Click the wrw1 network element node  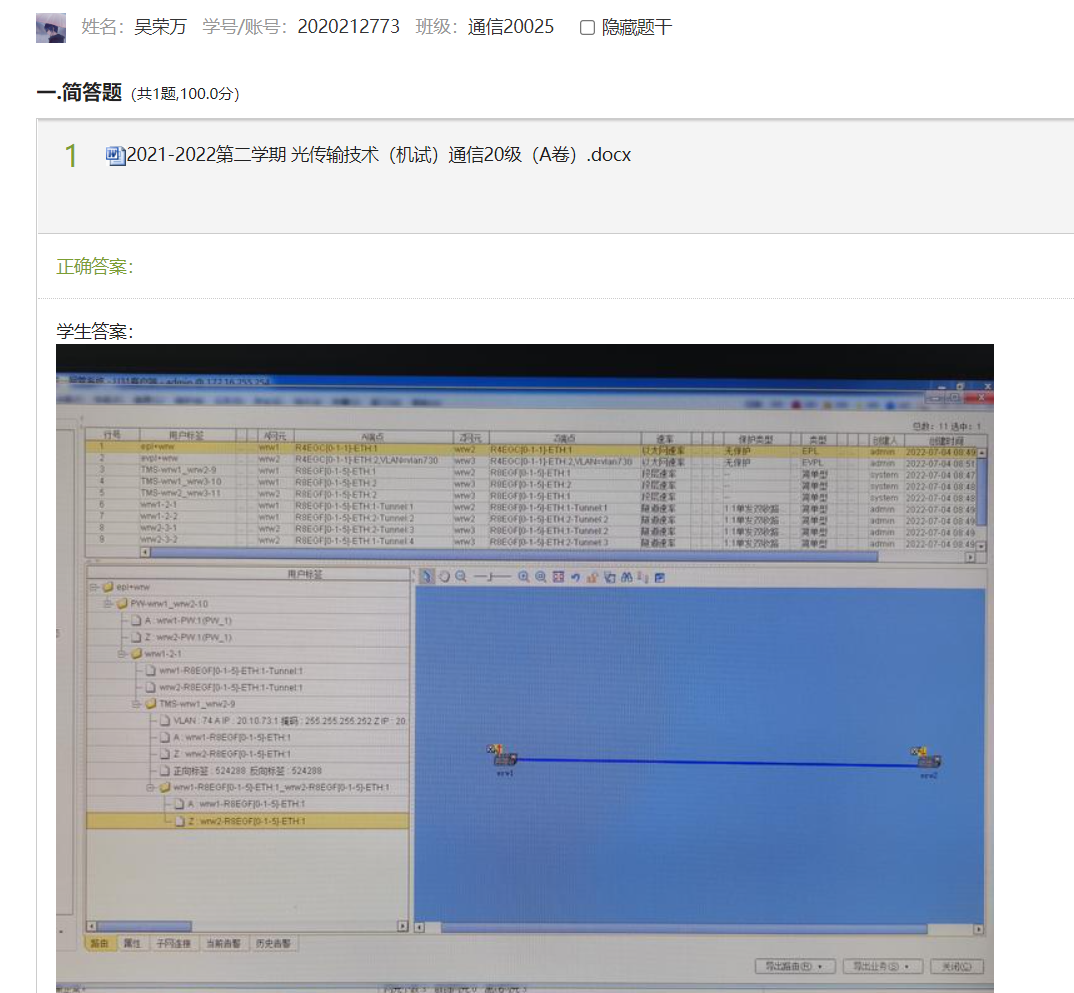point(504,760)
